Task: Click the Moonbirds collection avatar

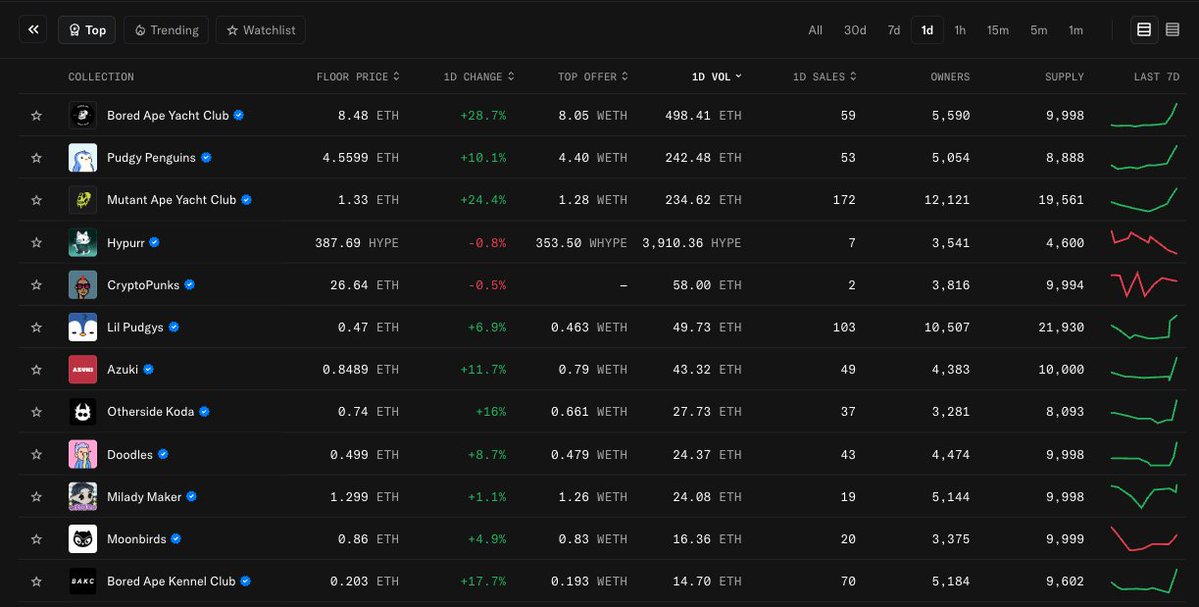Action: [x=82, y=538]
